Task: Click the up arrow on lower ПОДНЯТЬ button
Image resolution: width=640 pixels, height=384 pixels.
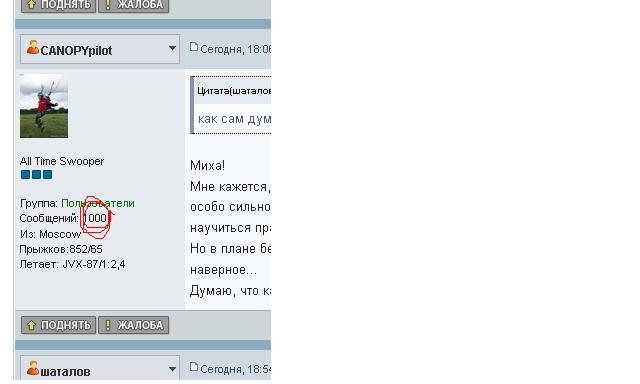Action: [31, 325]
